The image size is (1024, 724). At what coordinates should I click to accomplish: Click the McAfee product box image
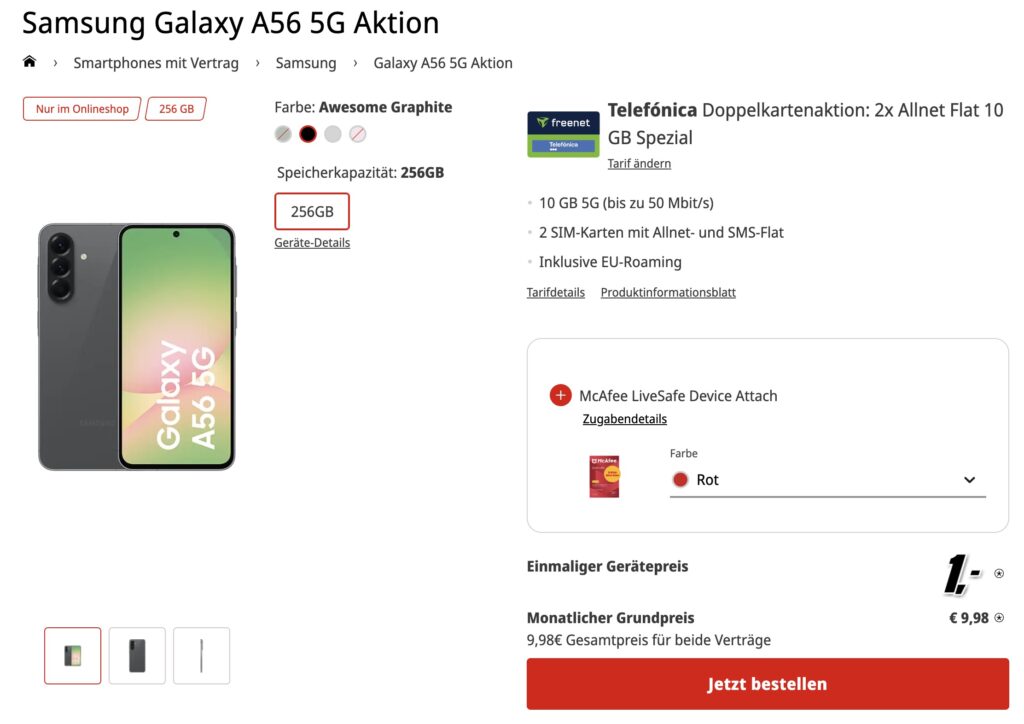tap(604, 476)
